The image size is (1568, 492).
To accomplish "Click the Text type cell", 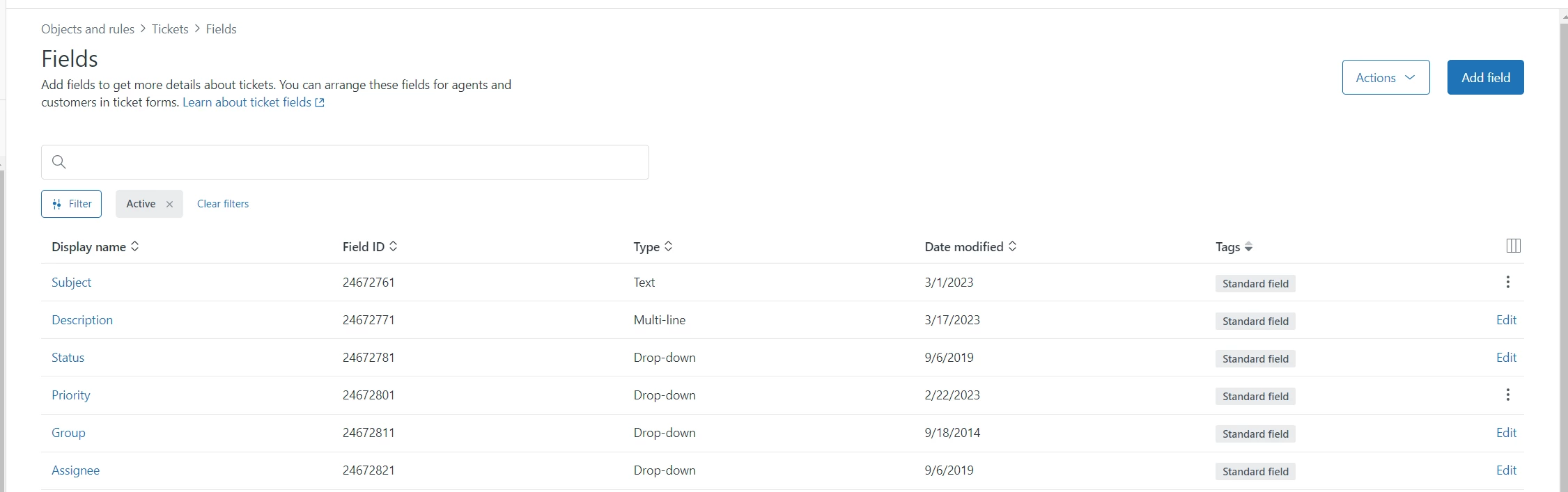I will pyautogui.click(x=644, y=283).
